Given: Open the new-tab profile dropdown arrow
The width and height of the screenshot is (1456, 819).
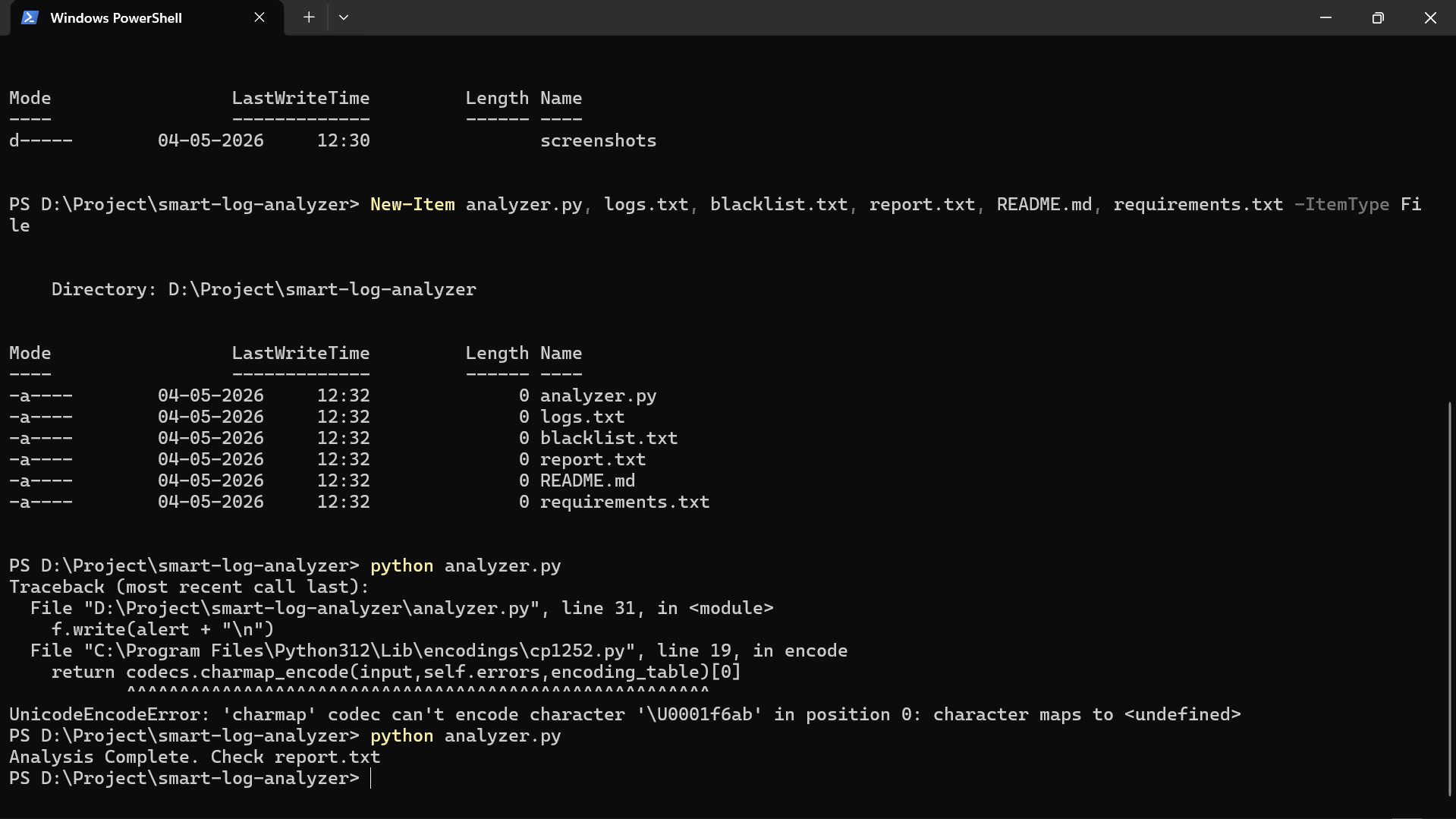Looking at the screenshot, I should coord(344,17).
